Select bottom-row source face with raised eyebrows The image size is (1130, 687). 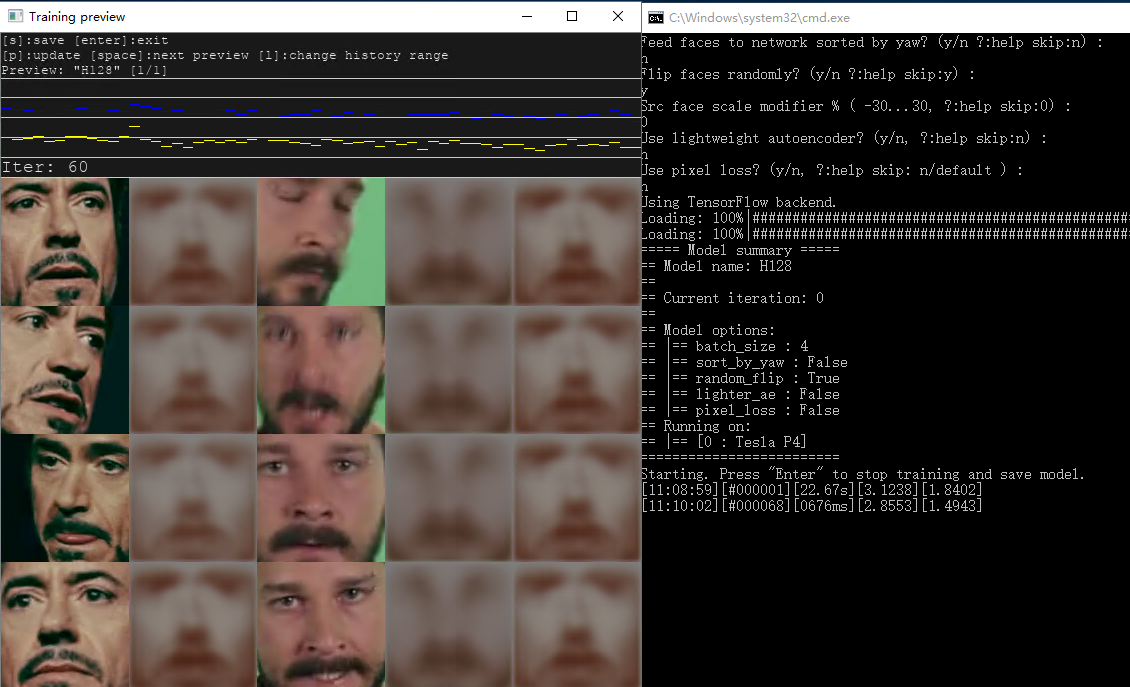point(65,624)
